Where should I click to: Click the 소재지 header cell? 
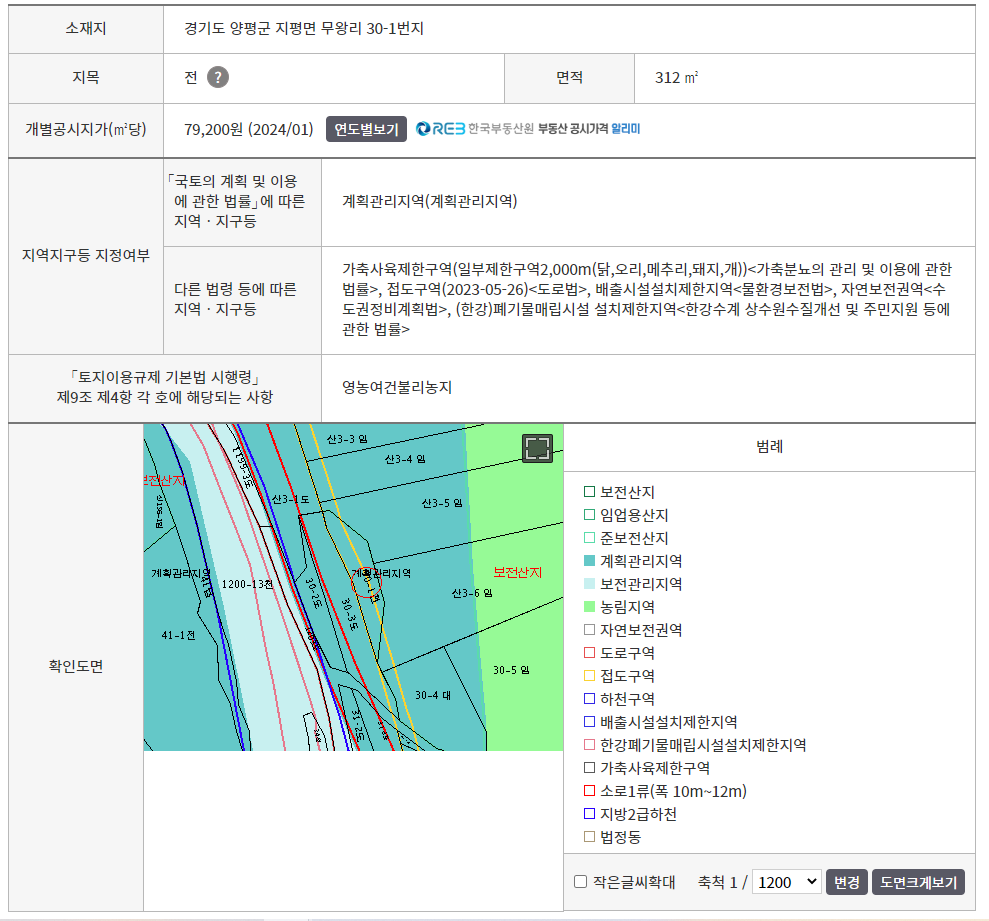tap(86, 28)
